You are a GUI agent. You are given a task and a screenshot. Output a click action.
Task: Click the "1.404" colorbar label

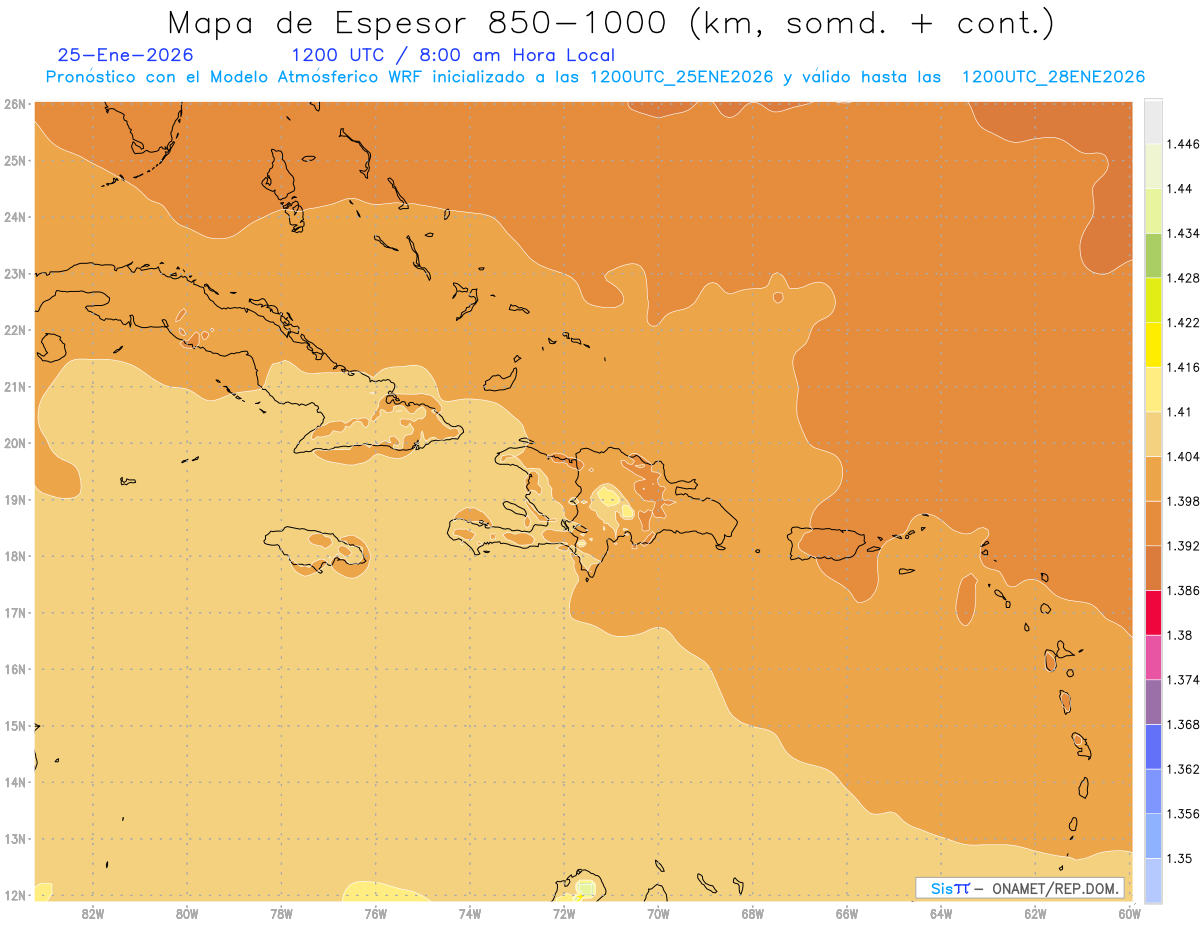1184,456
